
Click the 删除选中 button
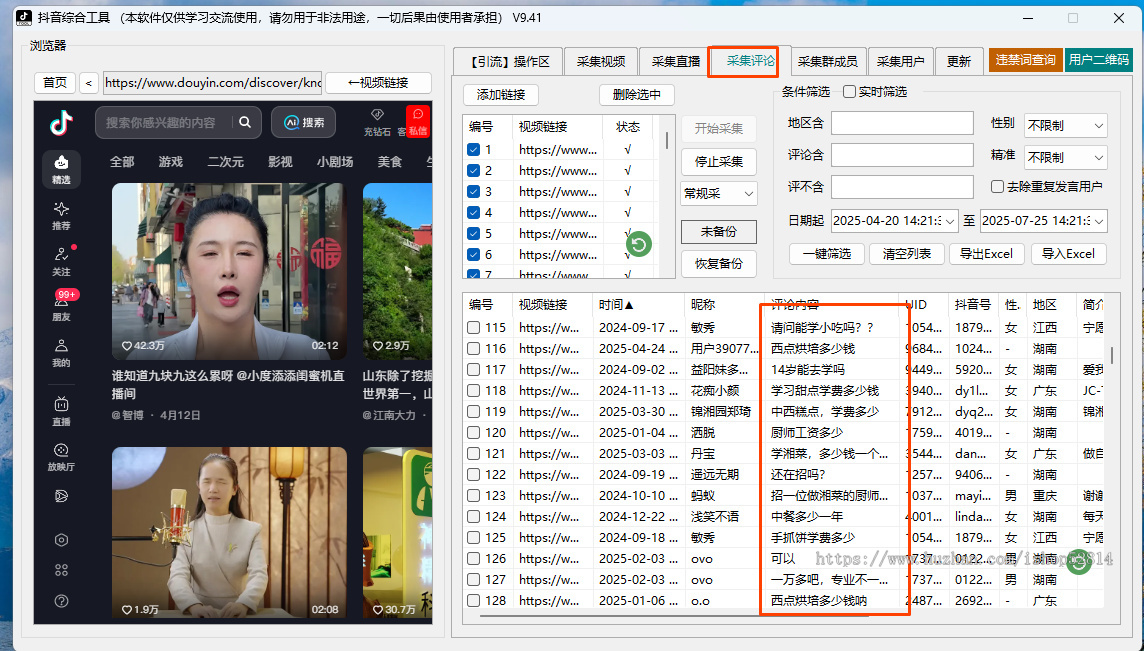637,95
